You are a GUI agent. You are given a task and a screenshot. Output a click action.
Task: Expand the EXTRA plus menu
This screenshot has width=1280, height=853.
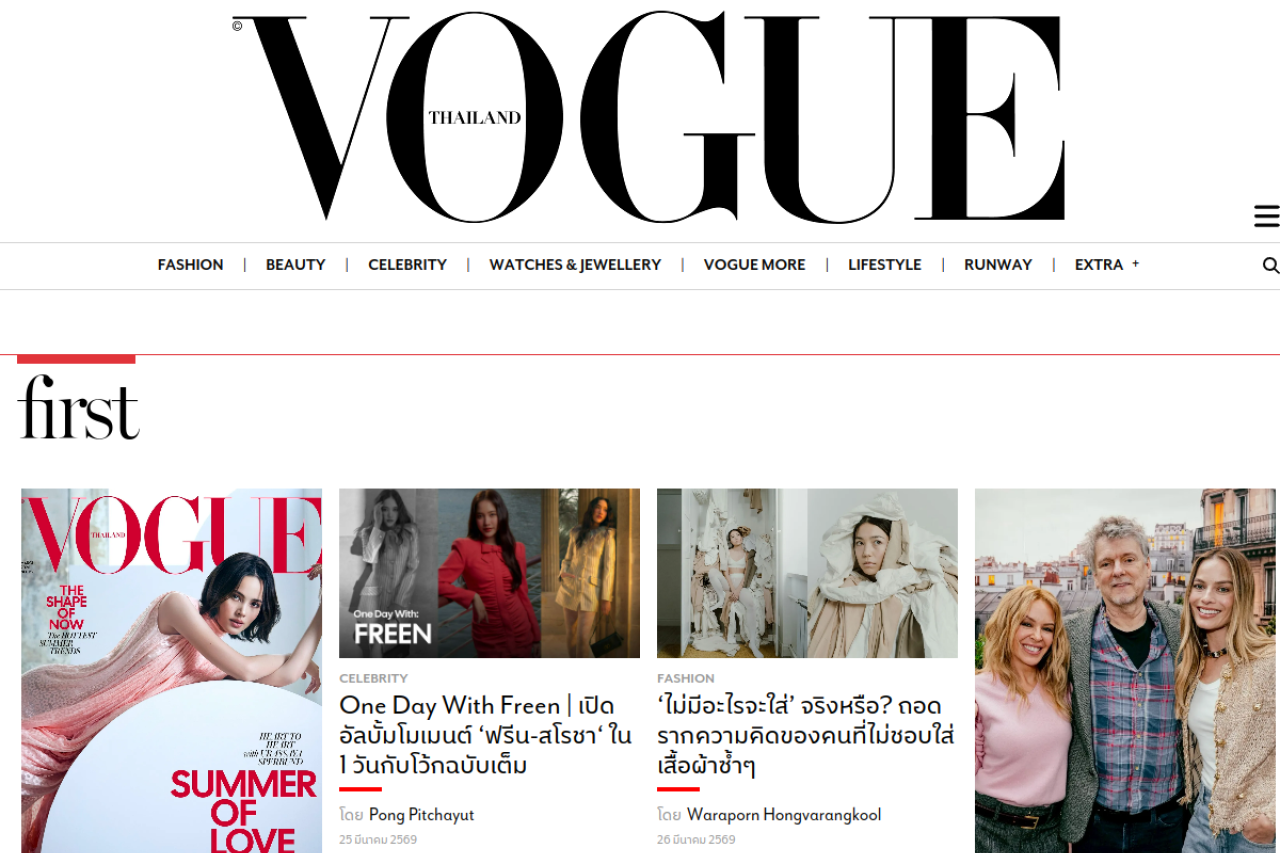1107,265
